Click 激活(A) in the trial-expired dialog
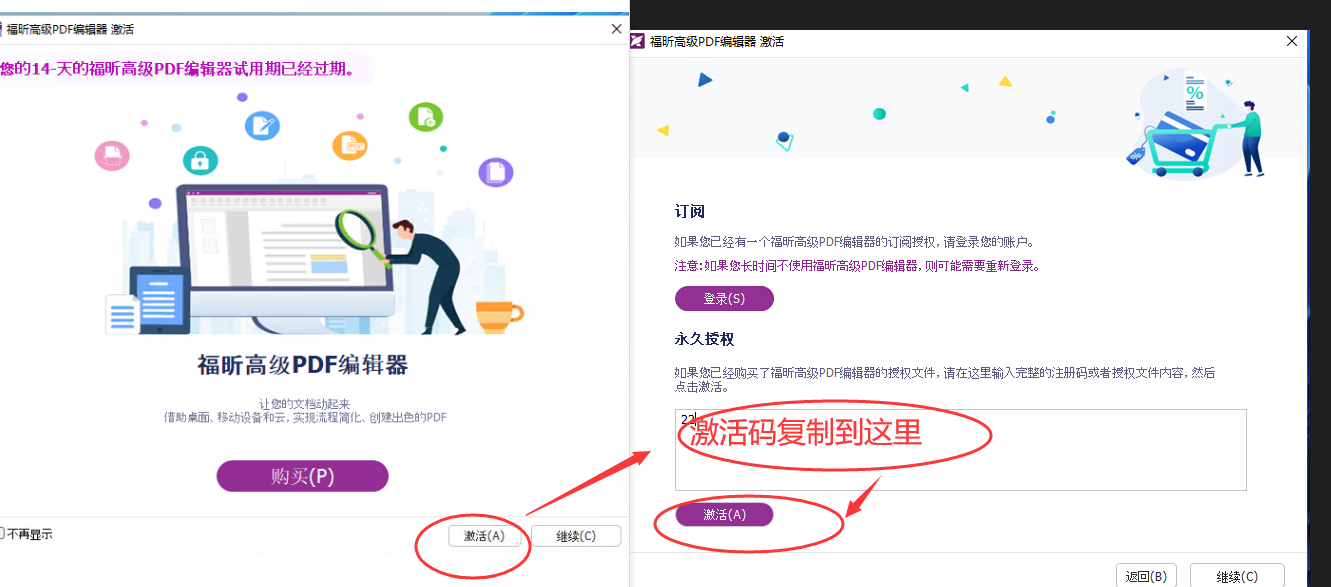1331x587 pixels. pyautogui.click(x=484, y=536)
